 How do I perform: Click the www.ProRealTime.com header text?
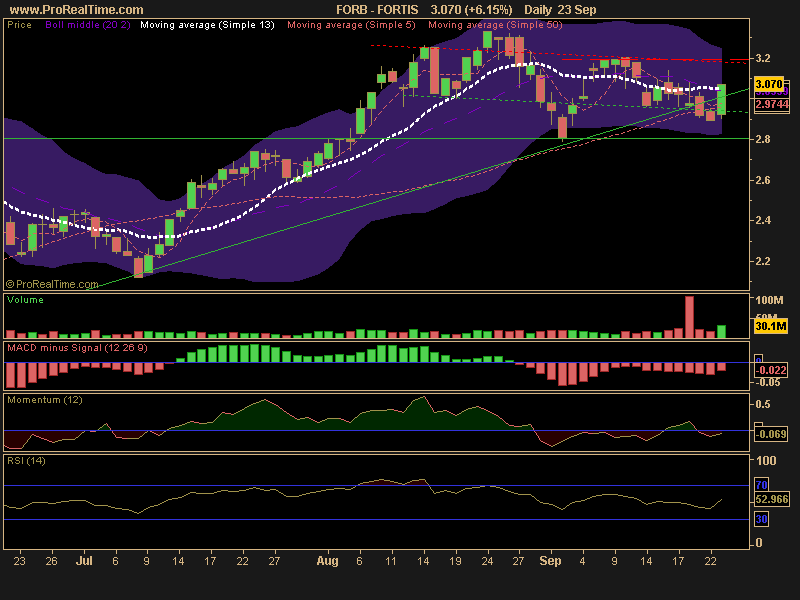click(77, 10)
